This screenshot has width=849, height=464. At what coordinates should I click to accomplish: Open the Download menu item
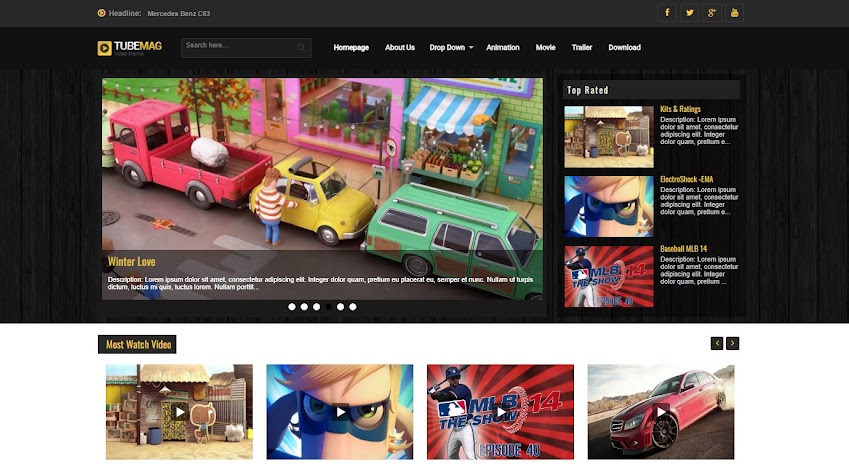coord(624,48)
